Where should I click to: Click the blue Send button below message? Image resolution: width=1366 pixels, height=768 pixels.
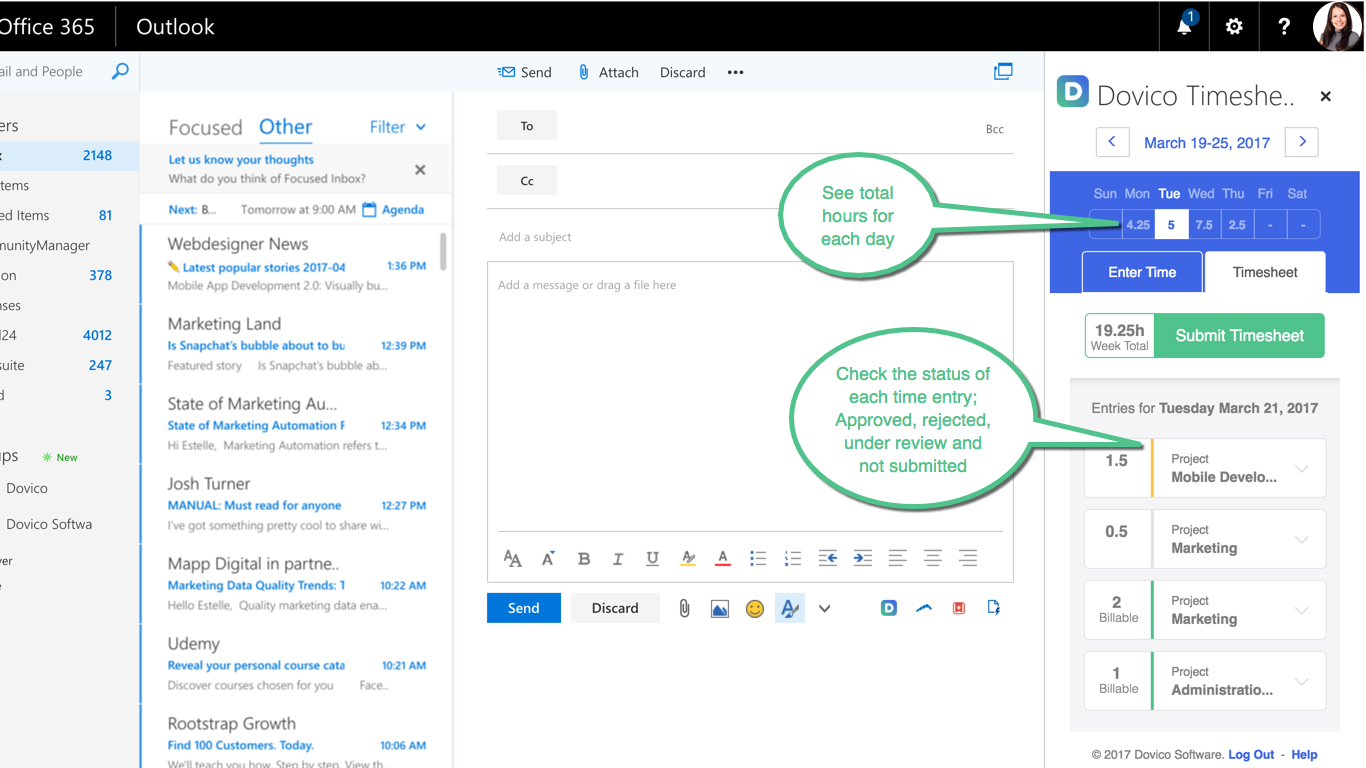[524, 608]
